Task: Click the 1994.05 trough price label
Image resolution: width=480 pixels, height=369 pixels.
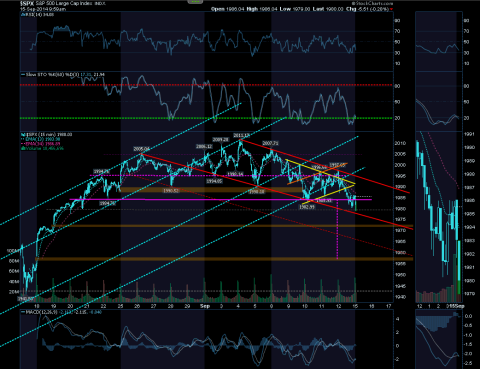Action: point(214,181)
